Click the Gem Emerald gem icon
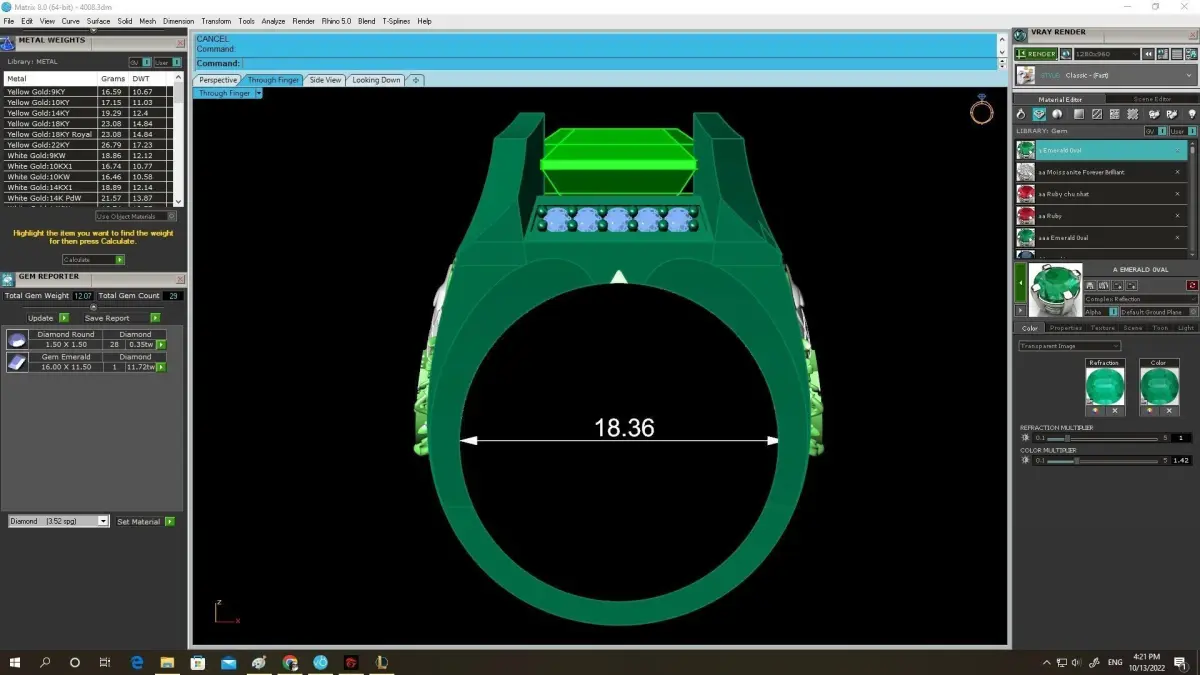 (17, 362)
